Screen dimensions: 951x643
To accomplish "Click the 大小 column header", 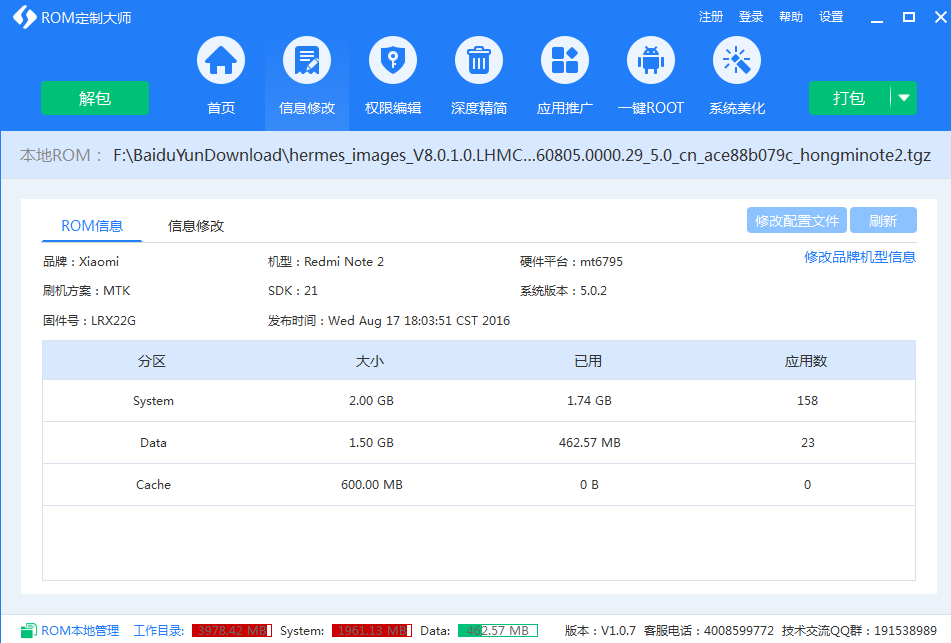I will point(370,362).
